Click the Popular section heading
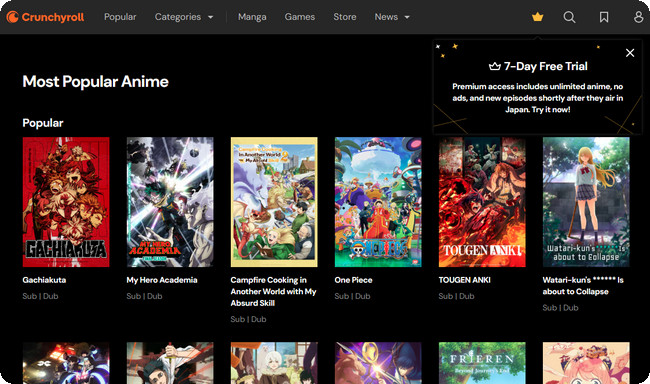Image resolution: width=650 pixels, height=384 pixels. pos(43,123)
